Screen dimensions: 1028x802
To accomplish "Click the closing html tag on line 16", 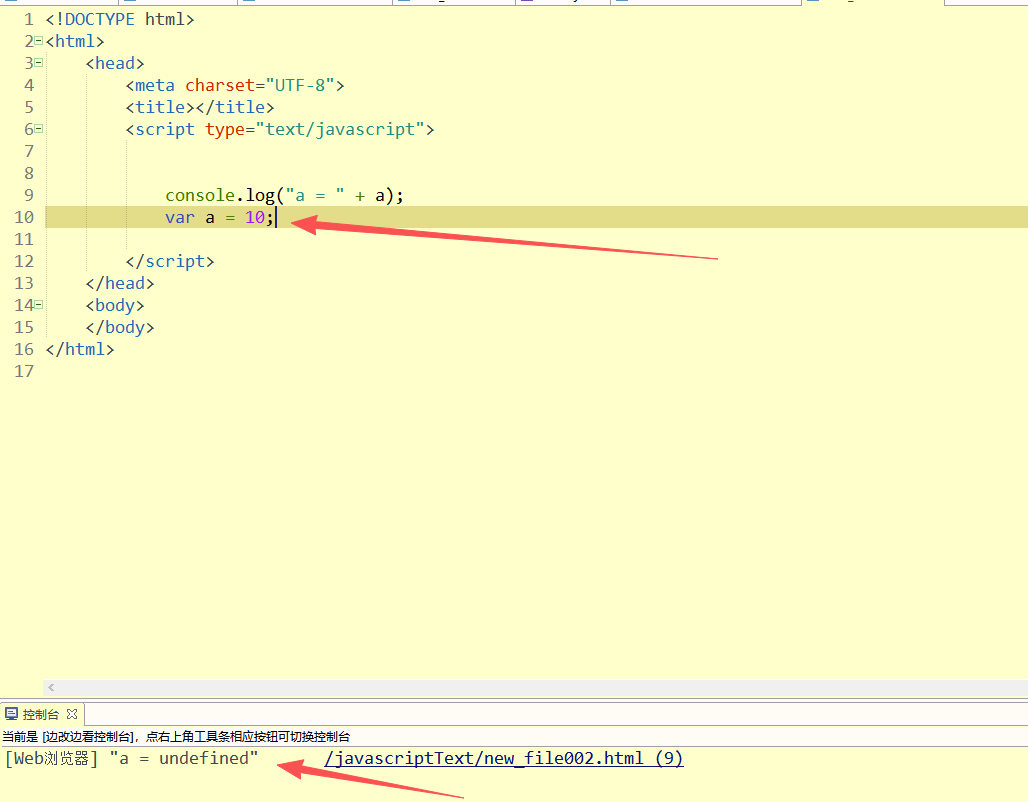I will (x=80, y=349).
